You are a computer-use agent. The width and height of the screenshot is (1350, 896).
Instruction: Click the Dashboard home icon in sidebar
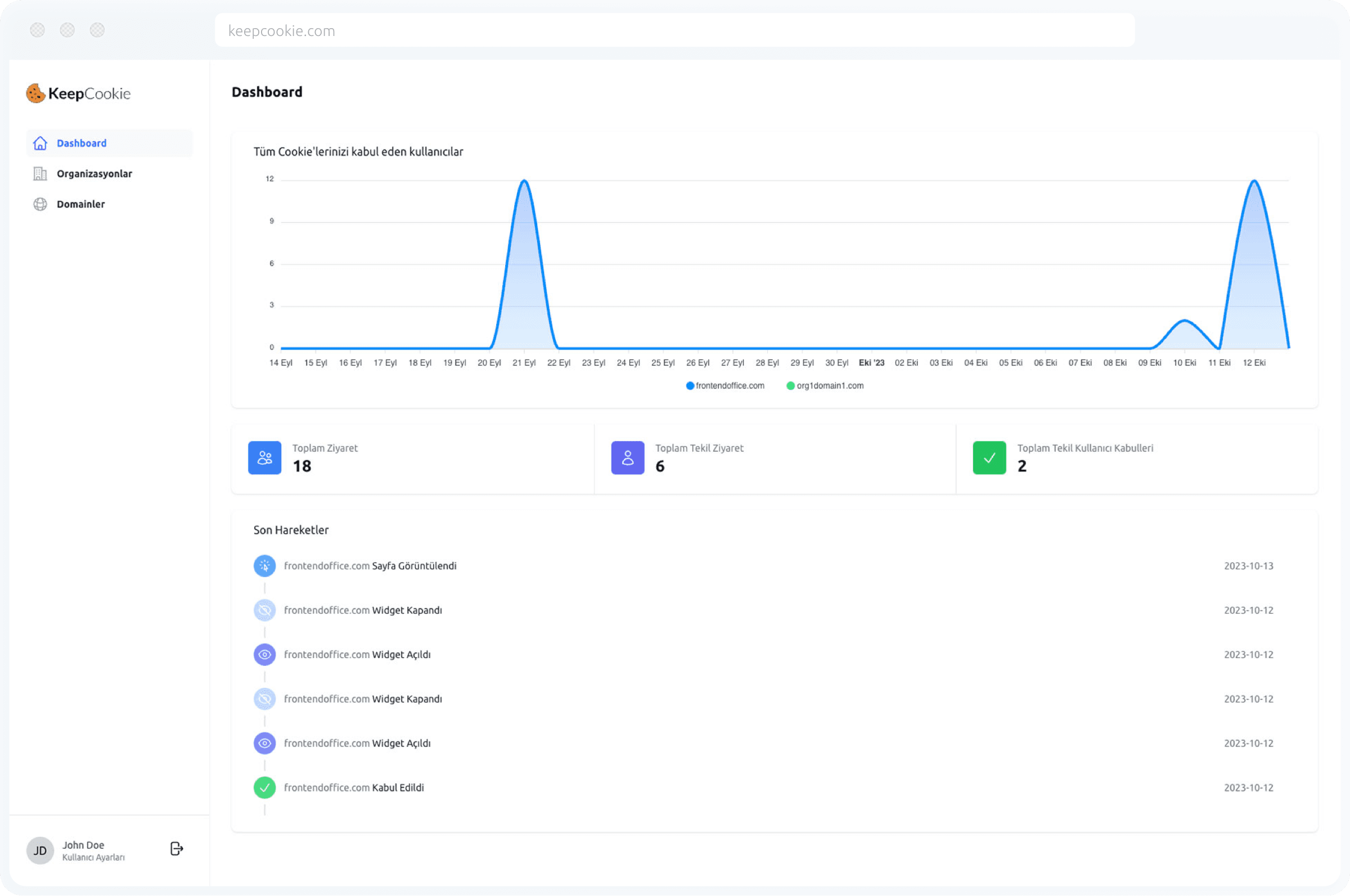[x=40, y=143]
